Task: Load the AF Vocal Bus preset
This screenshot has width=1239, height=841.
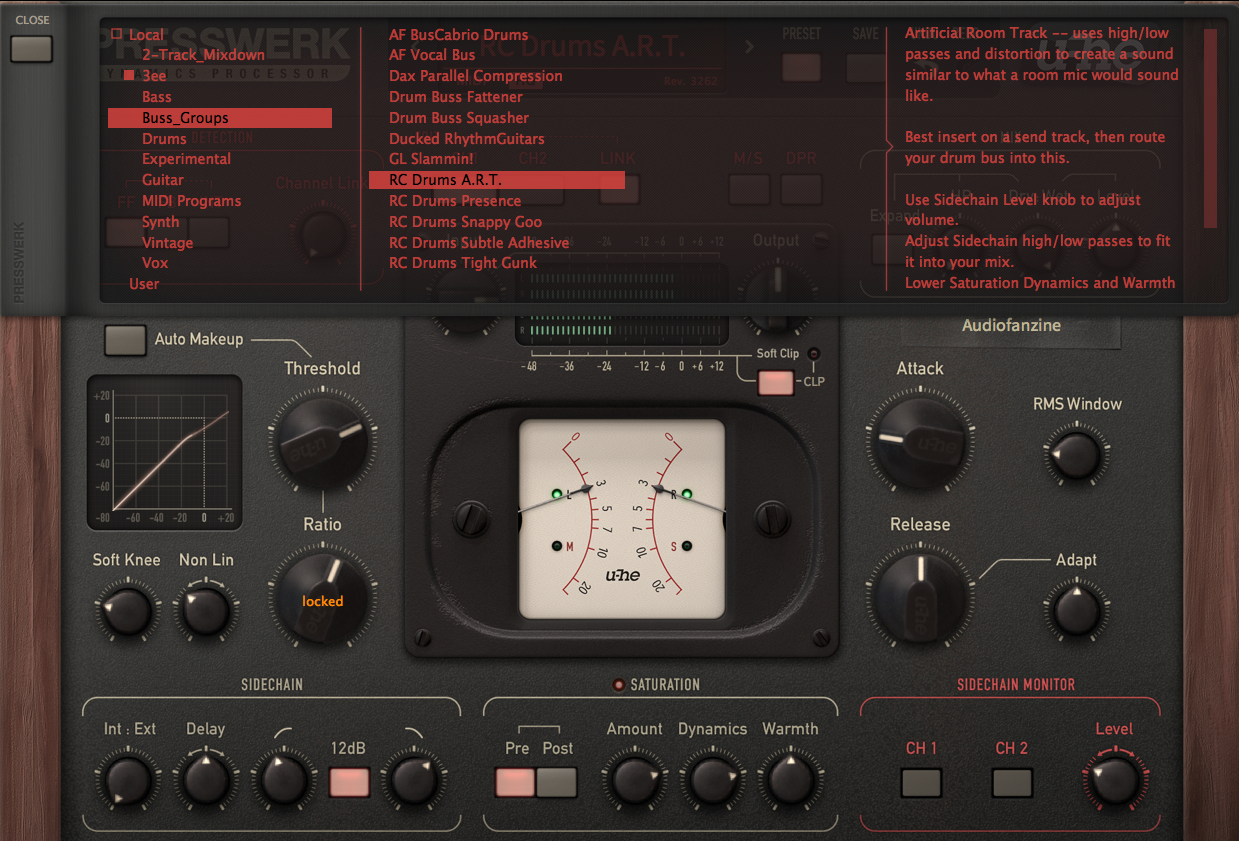Action: click(432, 55)
